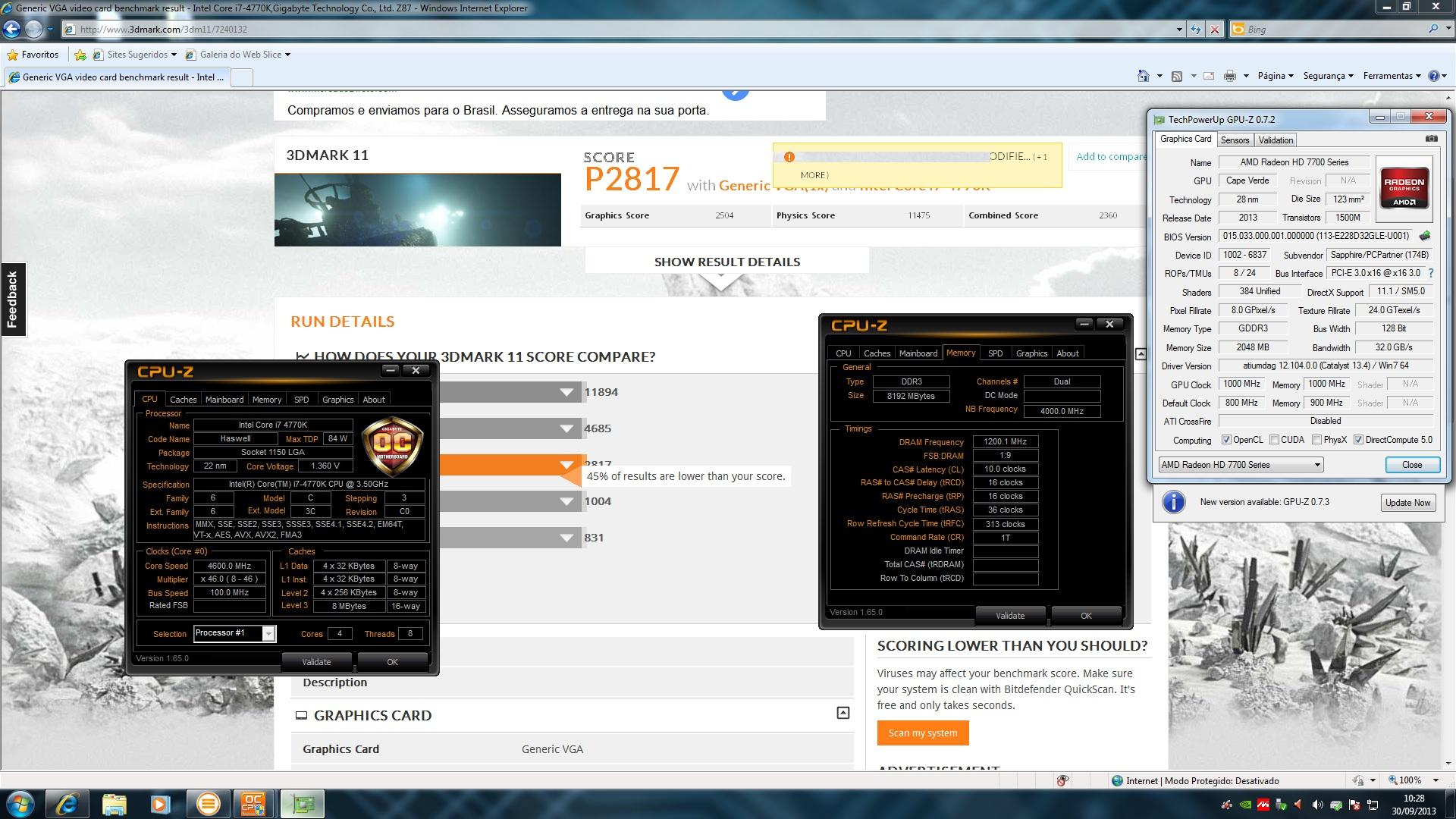Click the Print toolbar icon
This screenshot has height=819, width=1456.
(x=1230, y=76)
